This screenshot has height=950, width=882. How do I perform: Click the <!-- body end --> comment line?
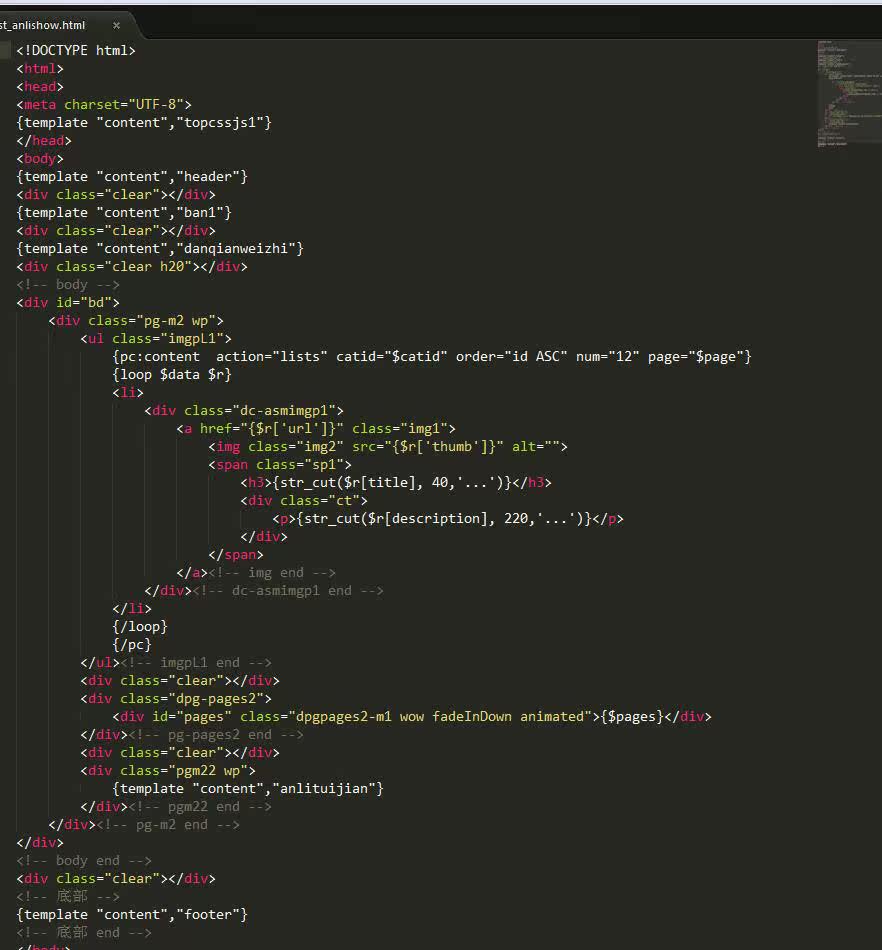pyautogui.click(x=84, y=861)
